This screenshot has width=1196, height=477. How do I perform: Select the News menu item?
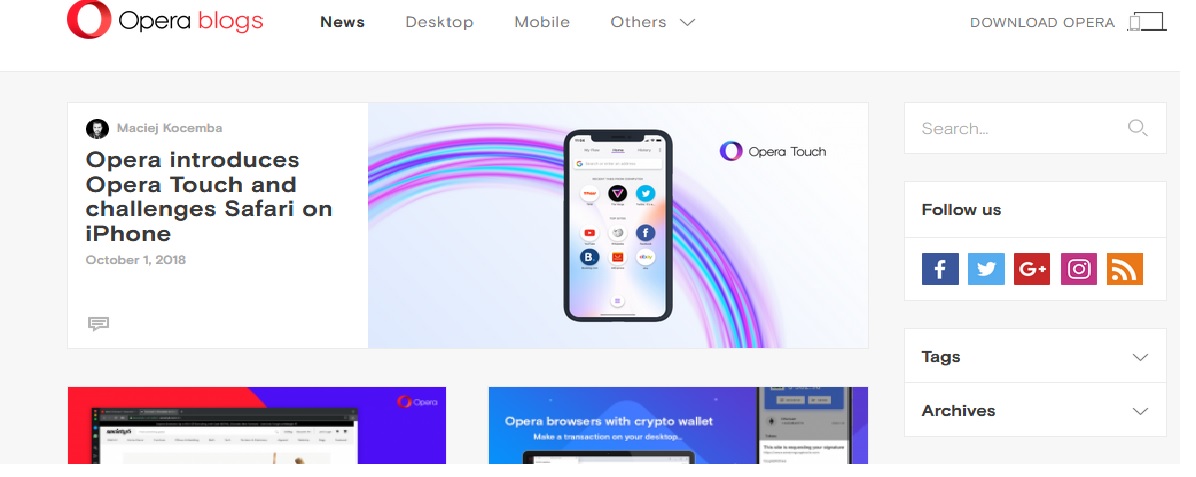[342, 22]
